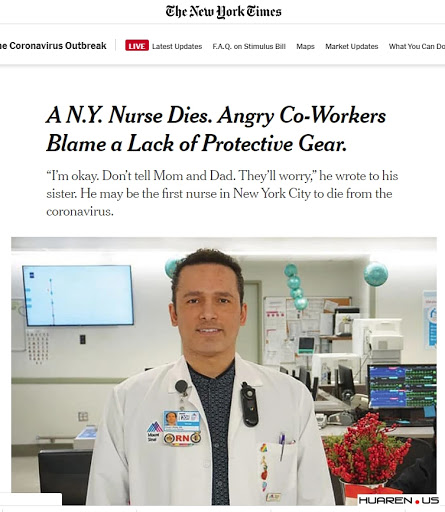Click the Coronavirus Outbreak section title
This screenshot has height=512, width=445.
tap(53, 46)
